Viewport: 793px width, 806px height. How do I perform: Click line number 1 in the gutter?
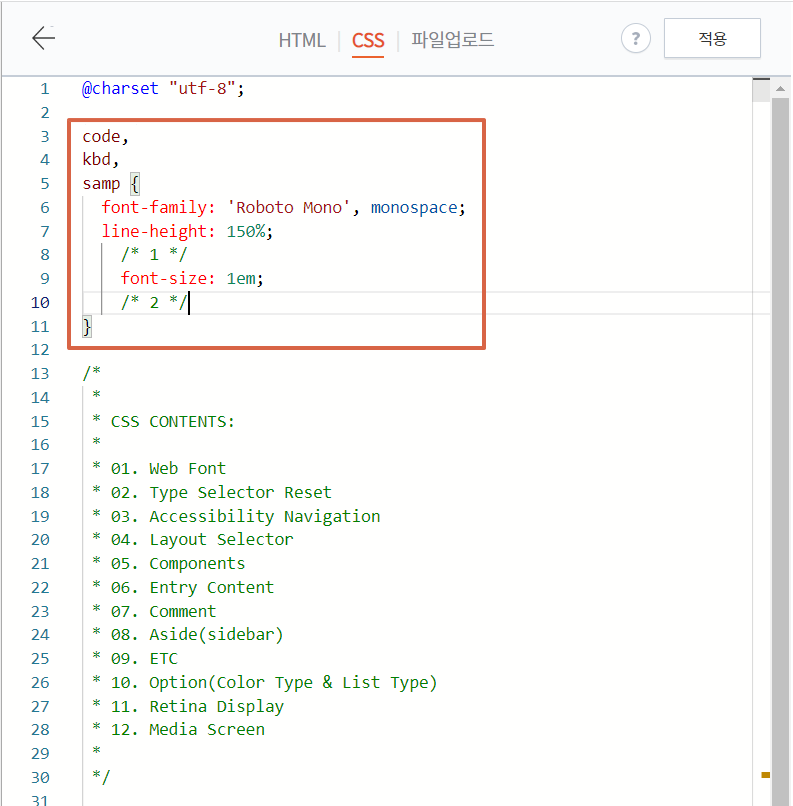(x=45, y=89)
